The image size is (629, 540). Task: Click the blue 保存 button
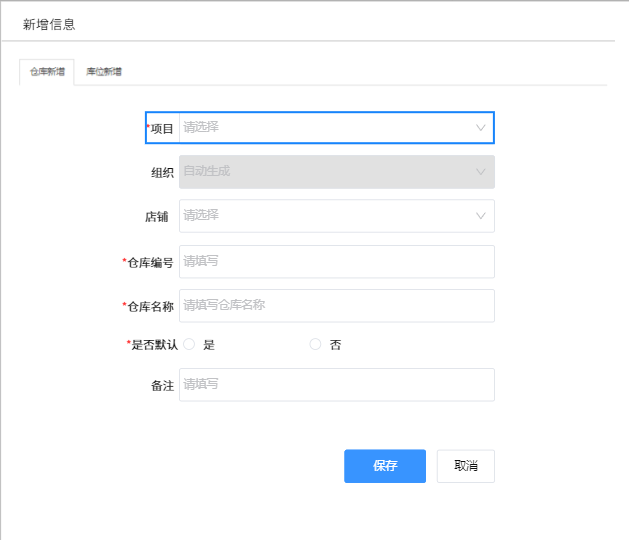[385, 466]
